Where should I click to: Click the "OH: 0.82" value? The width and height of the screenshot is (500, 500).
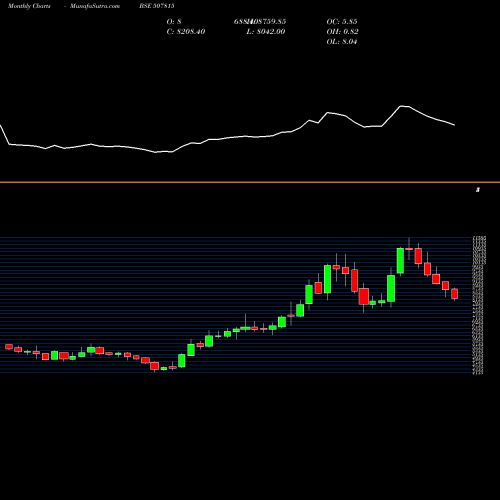click(342, 32)
